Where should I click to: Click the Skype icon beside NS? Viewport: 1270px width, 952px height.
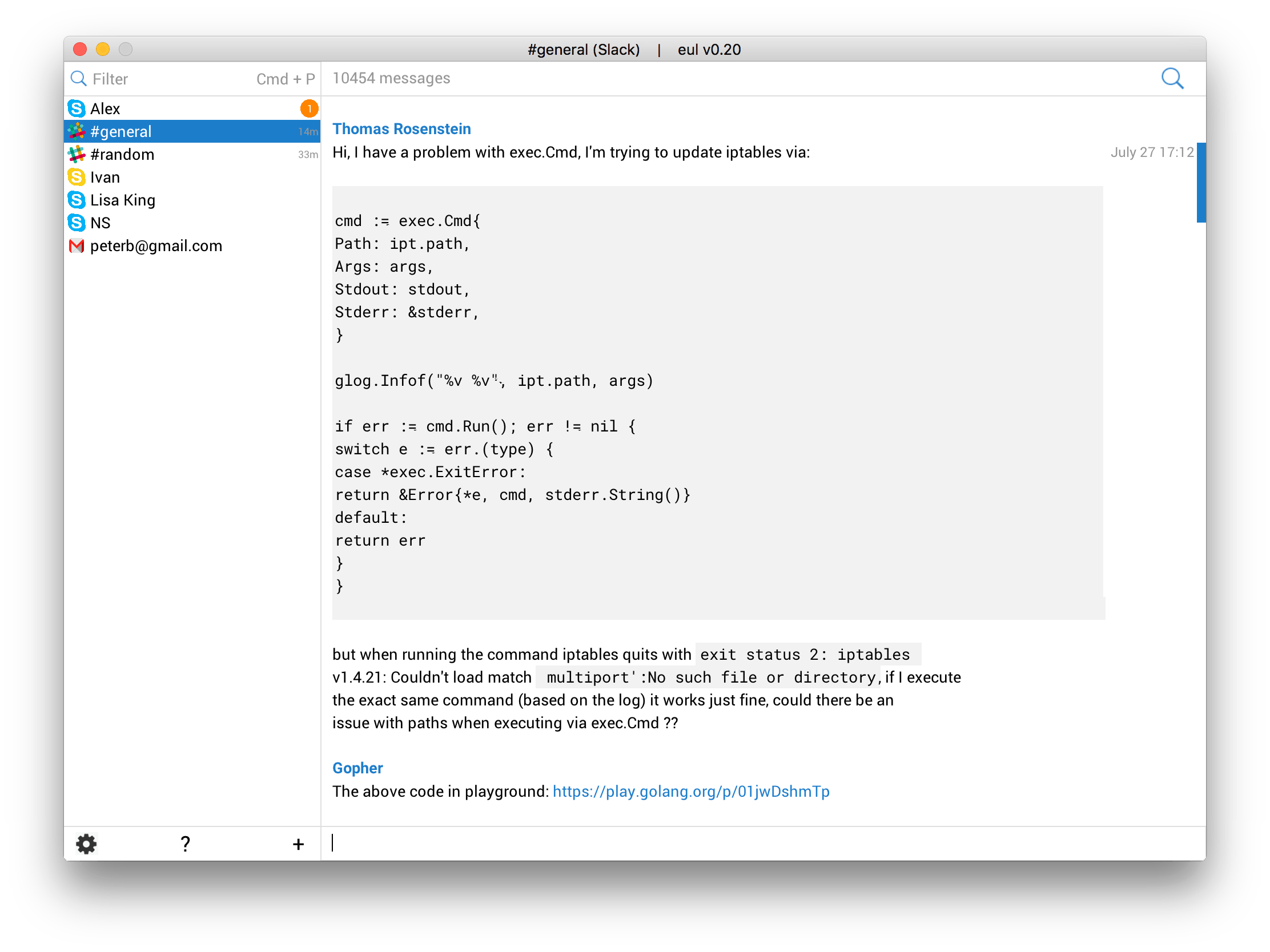click(77, 223)
